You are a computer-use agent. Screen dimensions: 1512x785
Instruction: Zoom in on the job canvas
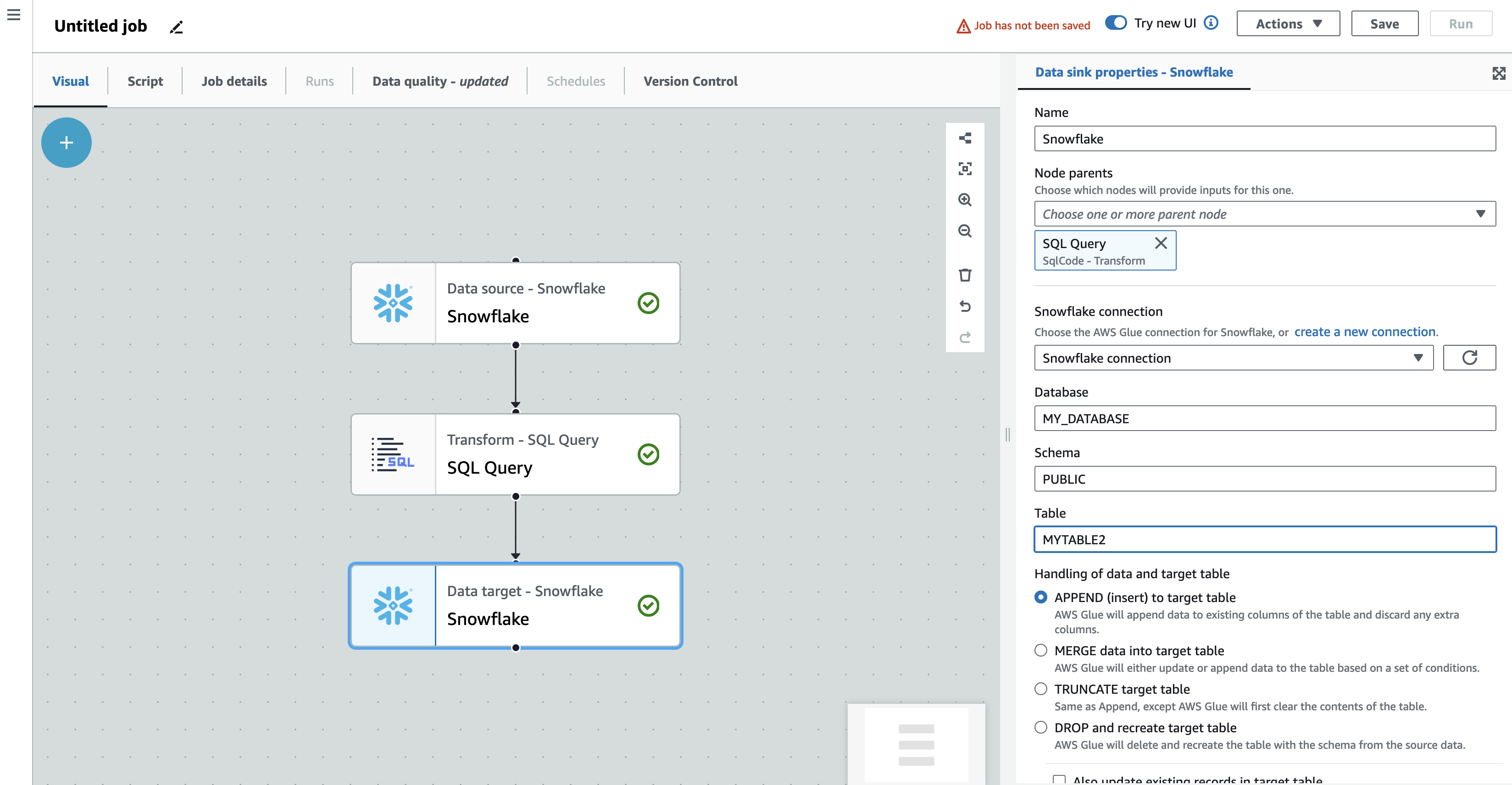coord(965,200)
